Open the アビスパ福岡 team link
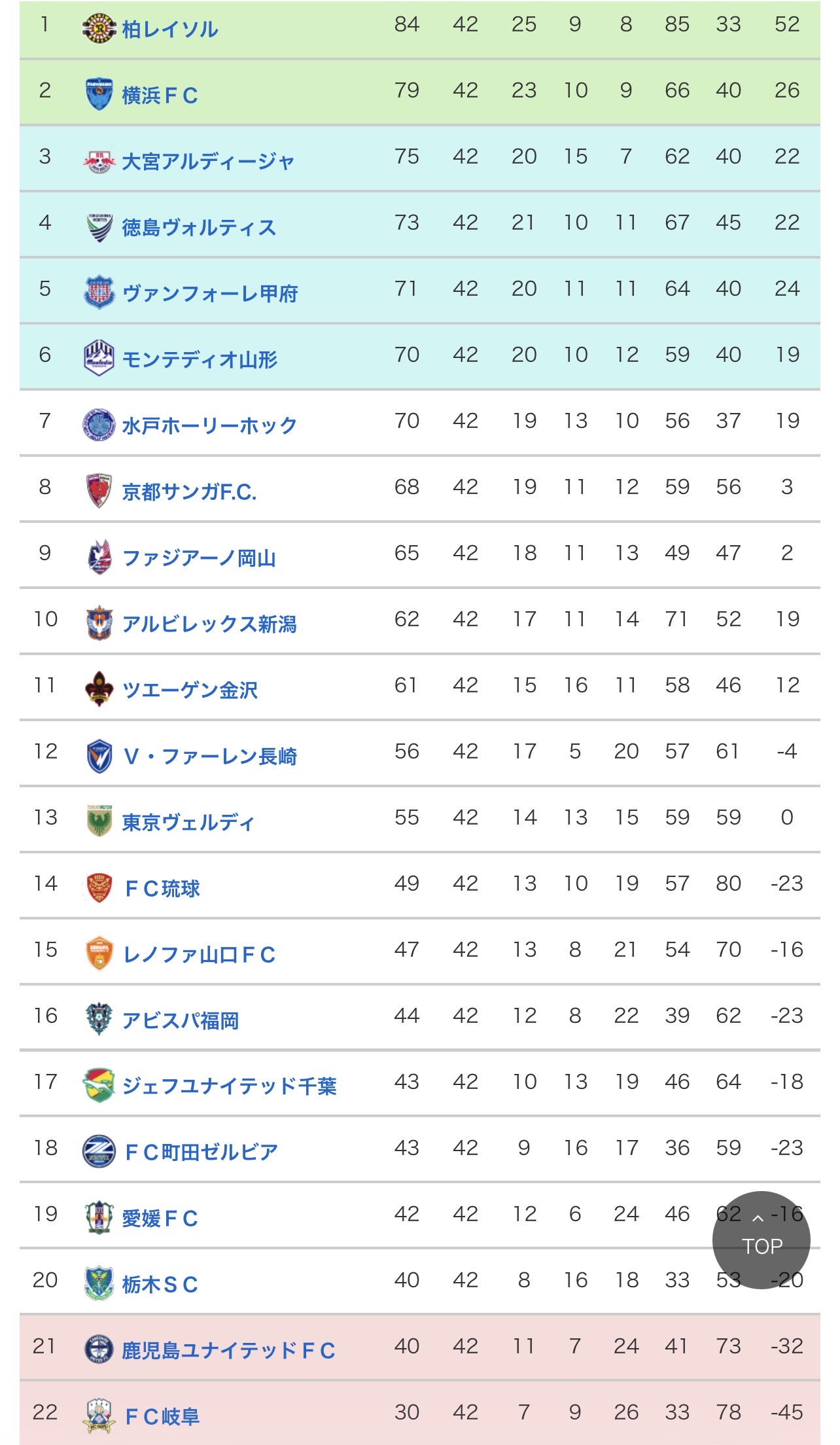 (x=181, y=1020)
